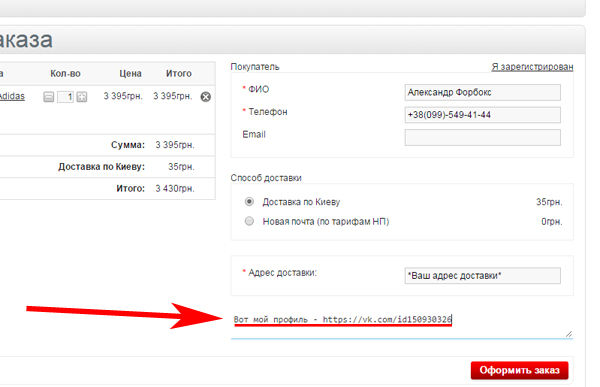Screen dimensions: 600x387
Task: Open the Adidas product link
Action: click(x=11, y=96)
